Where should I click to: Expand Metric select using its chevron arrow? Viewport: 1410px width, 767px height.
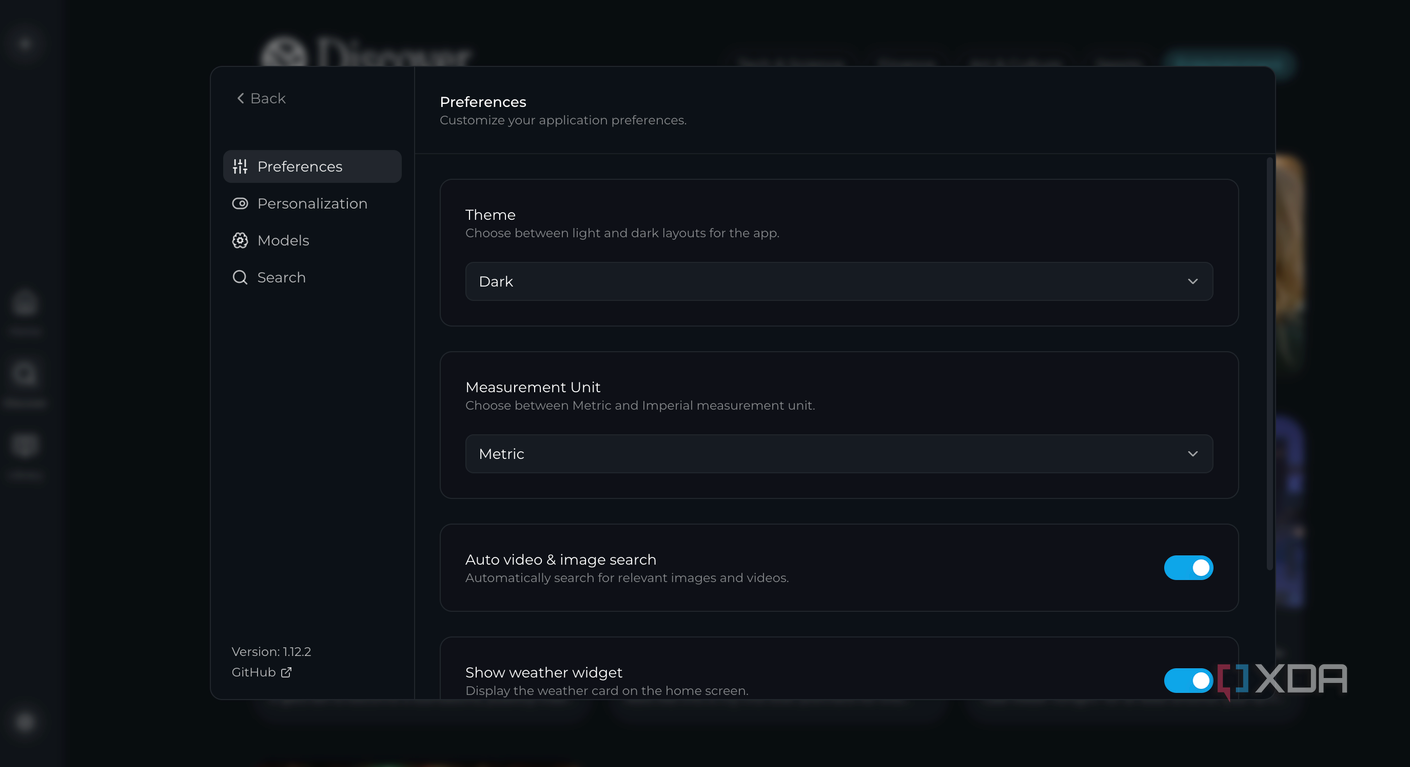pyautogui.click(x=1192, y=454)
